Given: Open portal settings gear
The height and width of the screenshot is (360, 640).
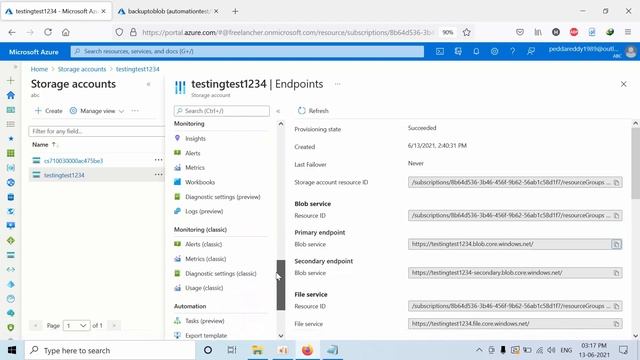Looking at the screenshot, I should point(494,51).
